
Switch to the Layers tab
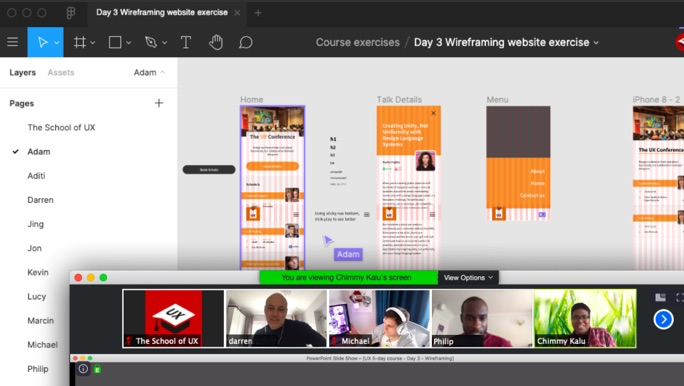(23, 72)
